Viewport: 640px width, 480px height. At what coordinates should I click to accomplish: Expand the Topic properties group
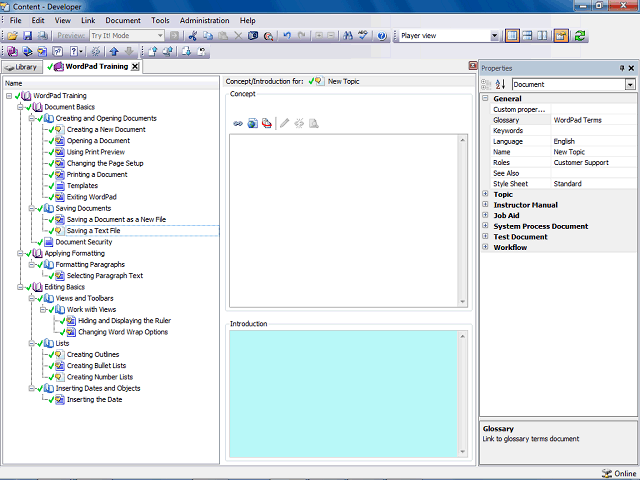(x=485, y=194)
